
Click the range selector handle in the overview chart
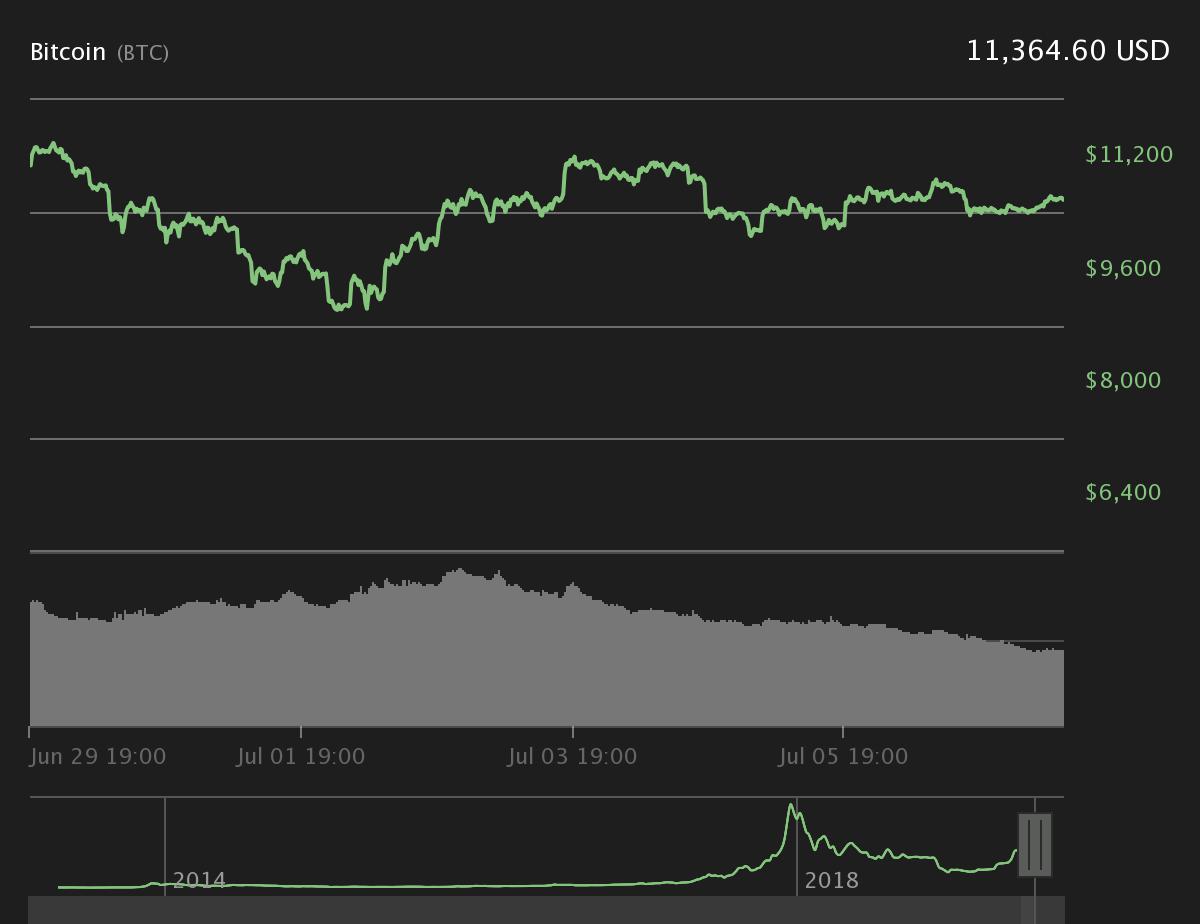(x=1035, y=845)
